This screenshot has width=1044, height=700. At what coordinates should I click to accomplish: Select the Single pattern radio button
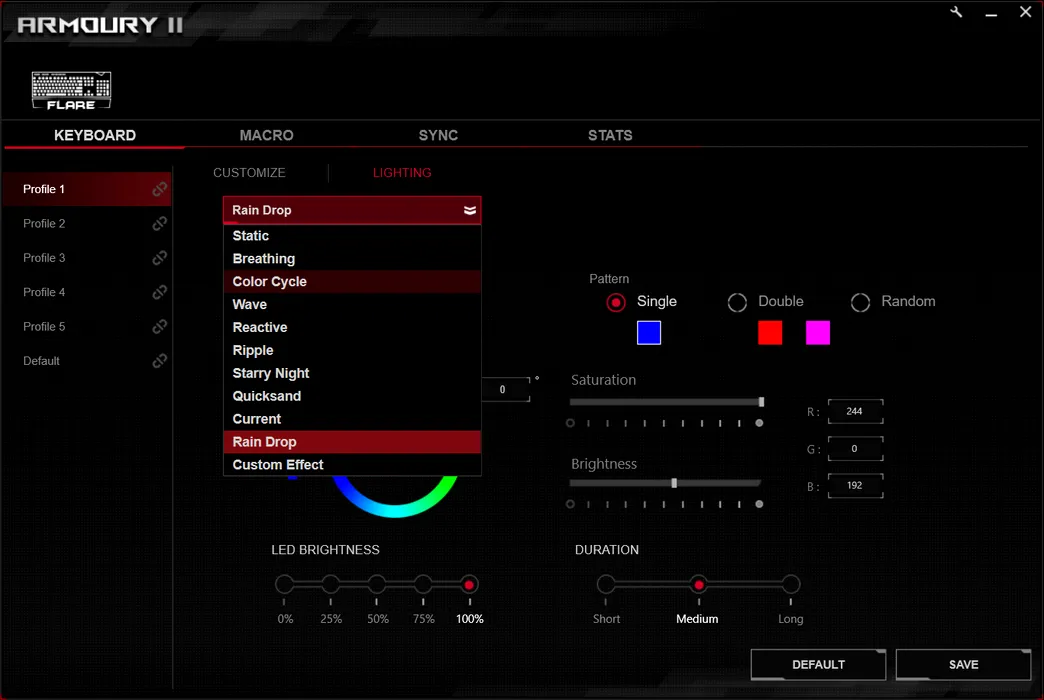click(617, 302)
